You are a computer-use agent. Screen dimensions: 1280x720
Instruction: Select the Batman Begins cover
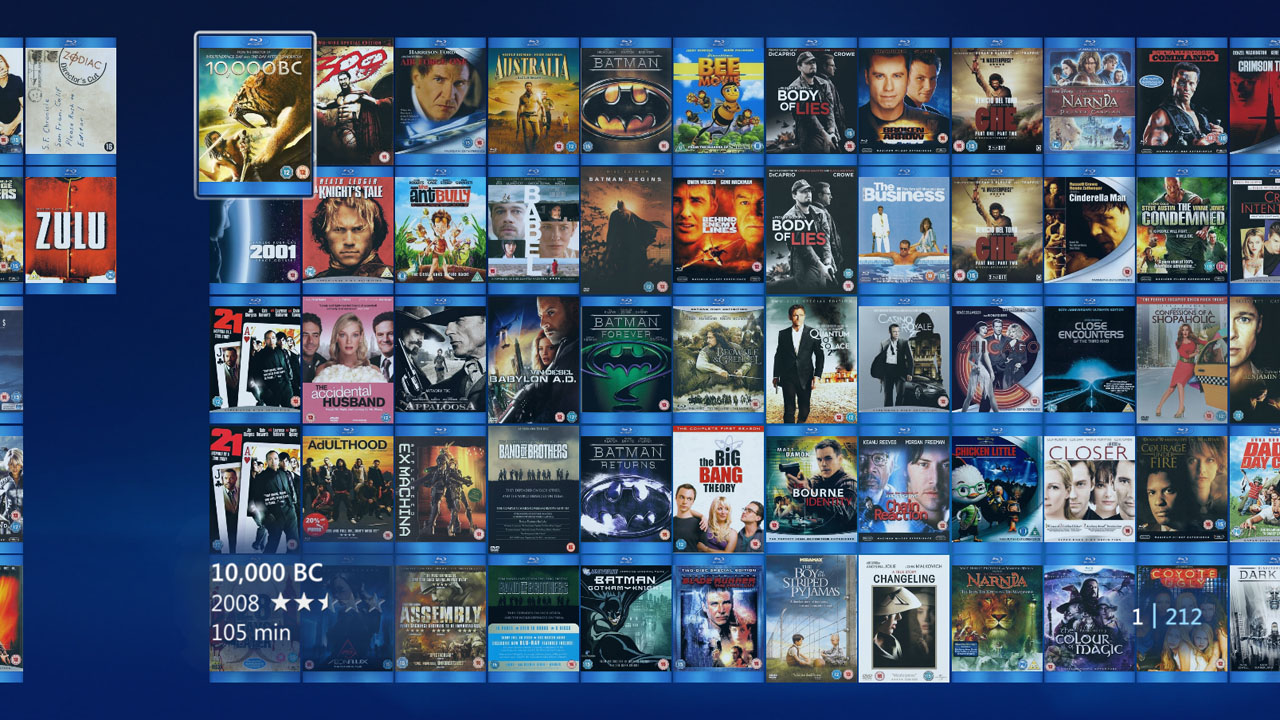[x=626, y=231]
